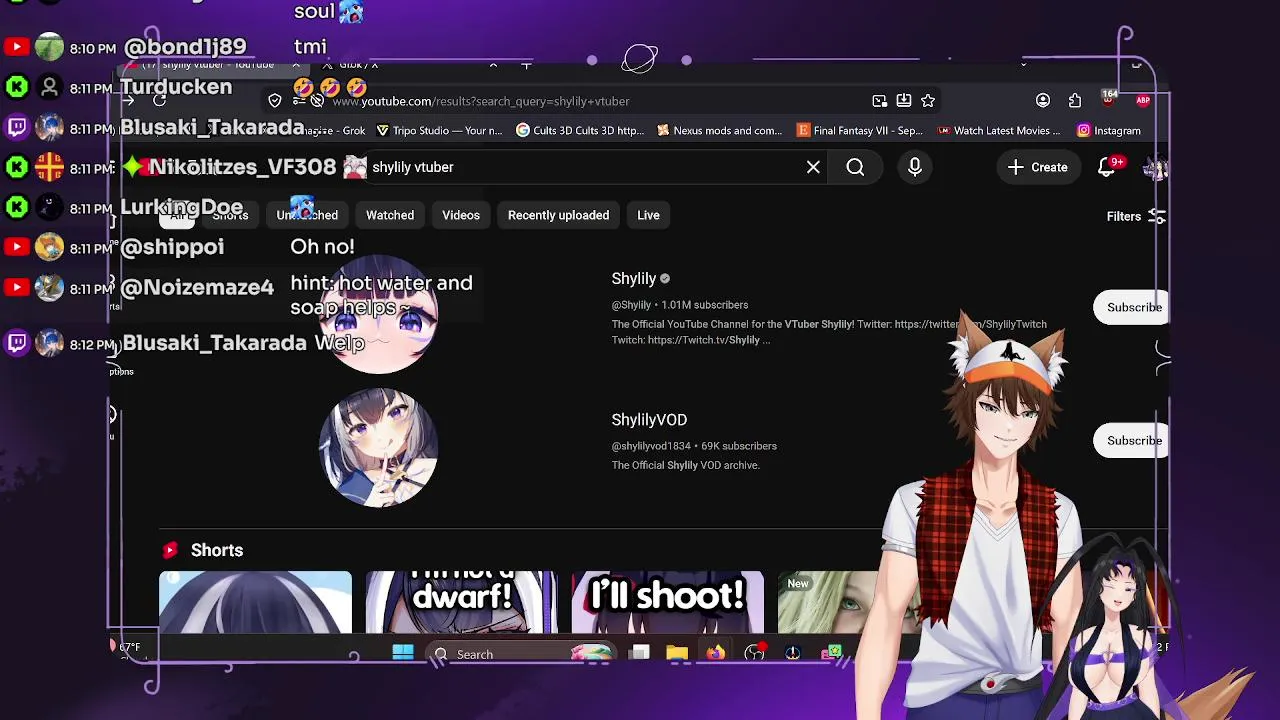Select the Videos filter chip
This screenshot has width=1280, height=720.
point(461,215)
